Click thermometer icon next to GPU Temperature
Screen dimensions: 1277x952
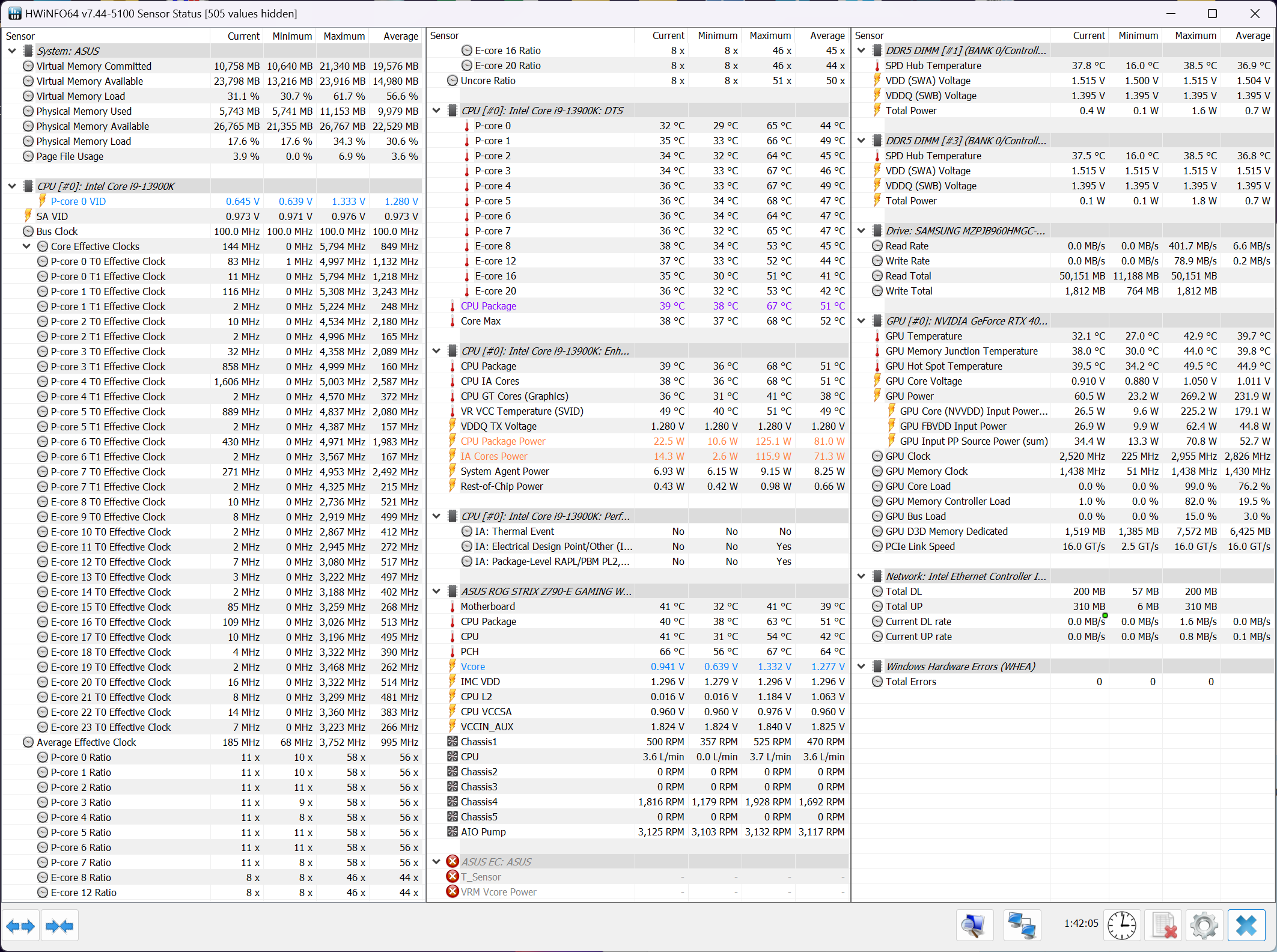[877, 336]
